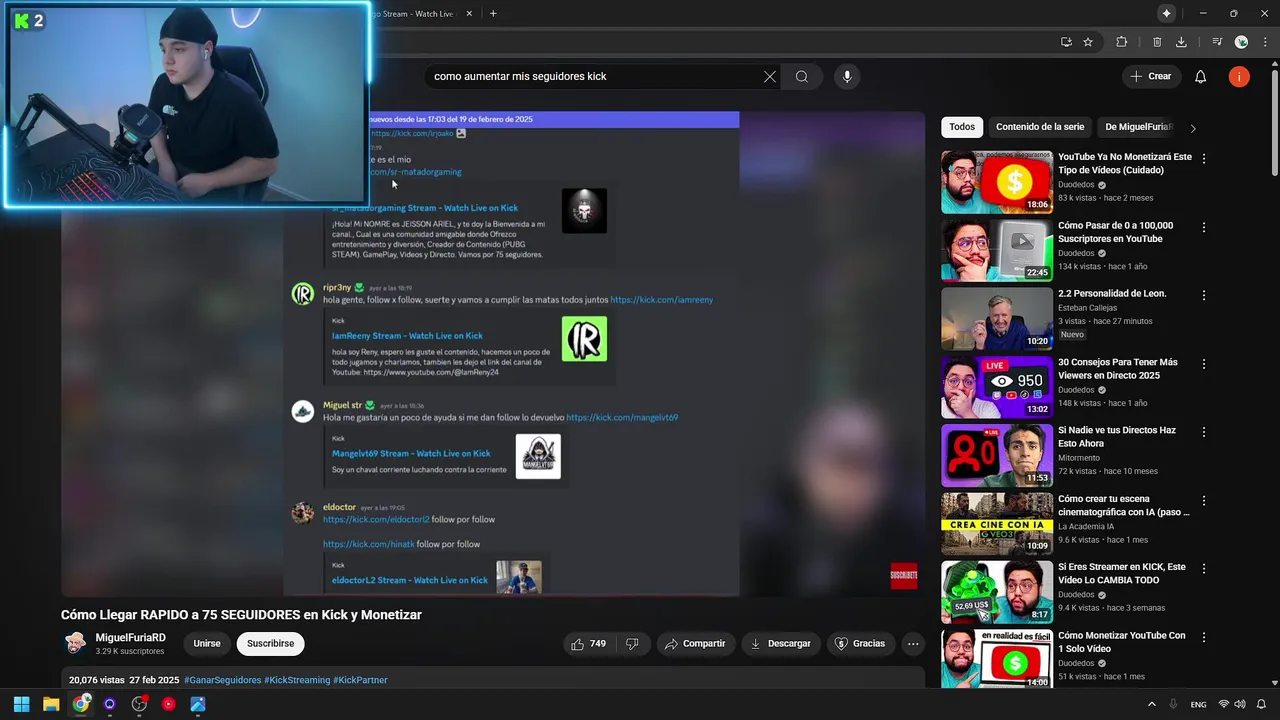The image size is (1280, 720).
Task: Click the Gracias button
Action: tap(860, 644)
